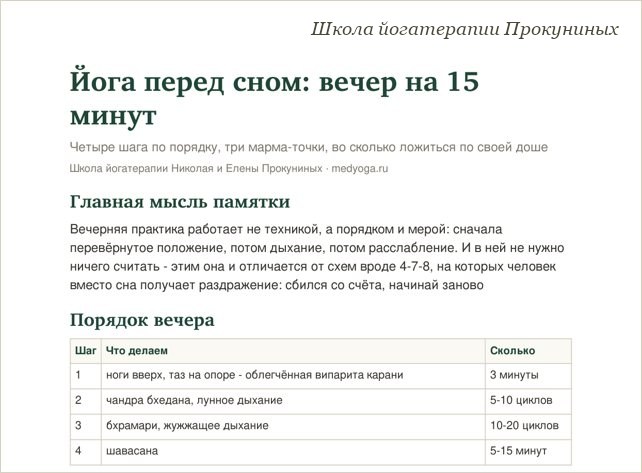Click the cell 'ноги вверх, таз на опоре - облегчённая випарита карани'
Viewport: 642px width, 473px height.
(293, 376)
